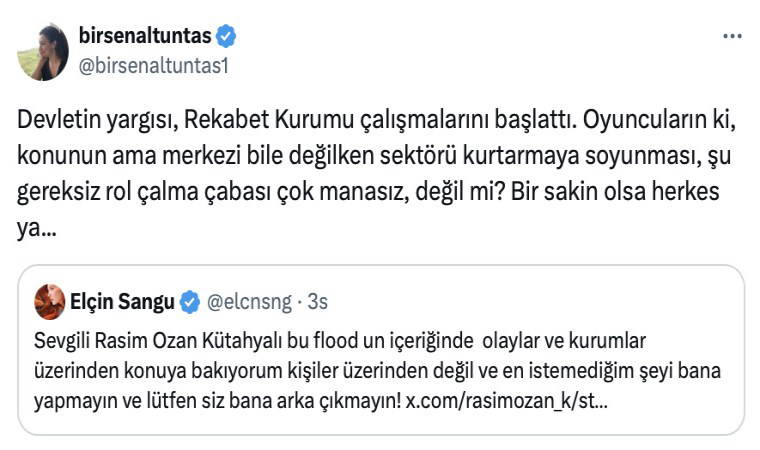Click the verified badge beside birsenaltuntas
The image size is (760, 450).
click(x=227, y=37)
